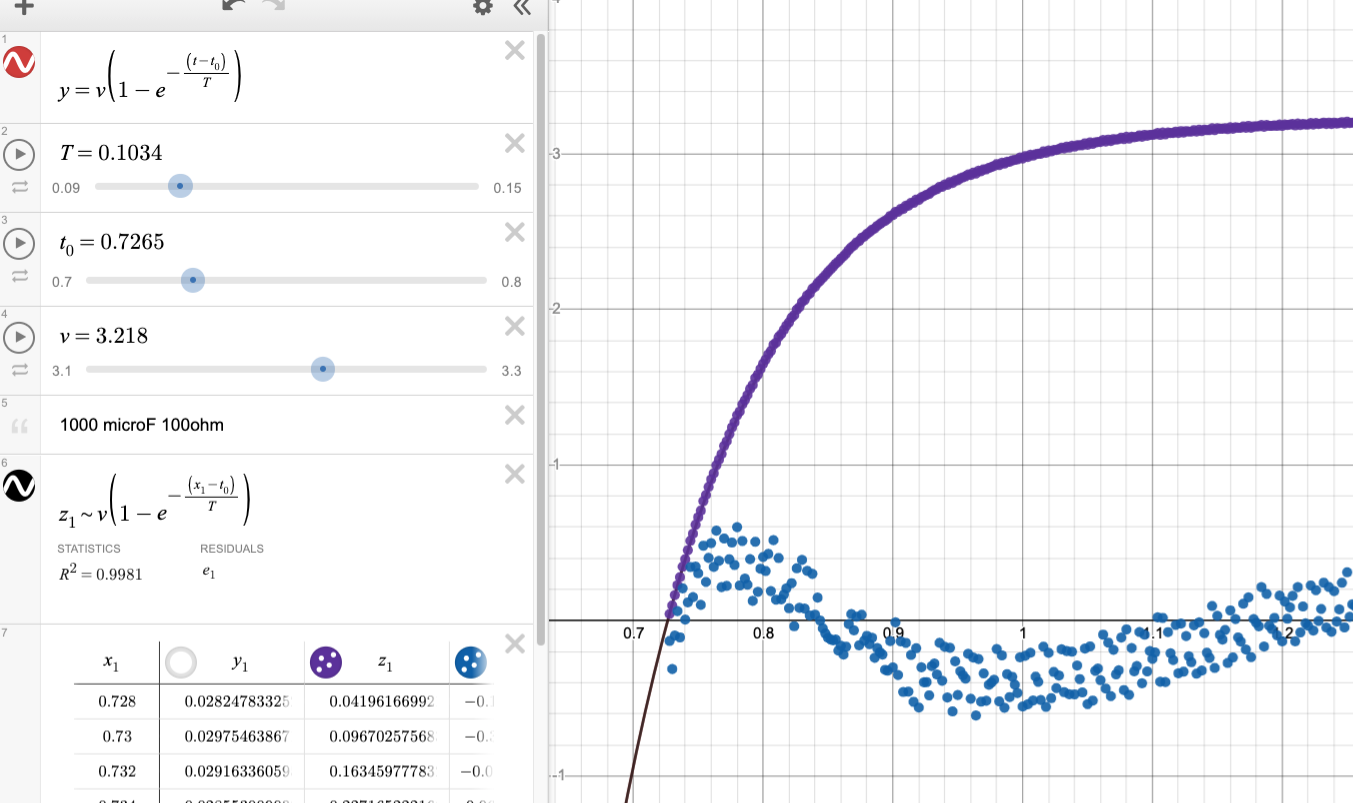Select cell 0.732 in table
1353x803 pixels.
pos(116,772)
